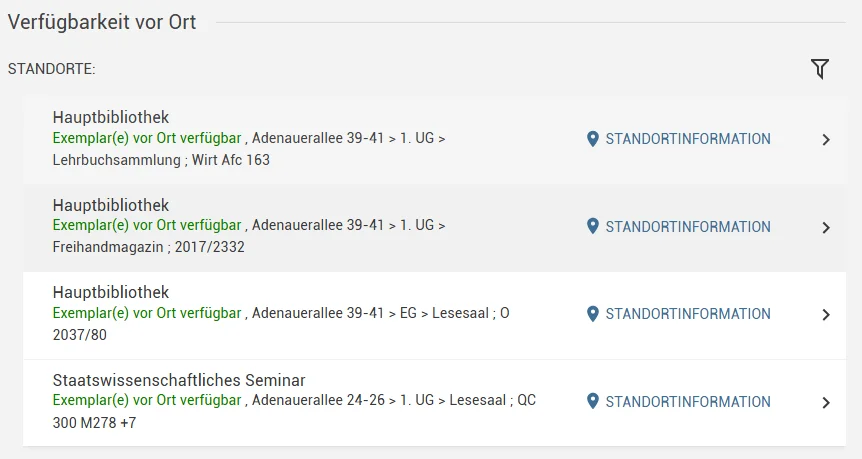The image size is (862, 459).
Task: Click map pin for Staatswissenschaftliches Seminar
Action: coord(593,402)
